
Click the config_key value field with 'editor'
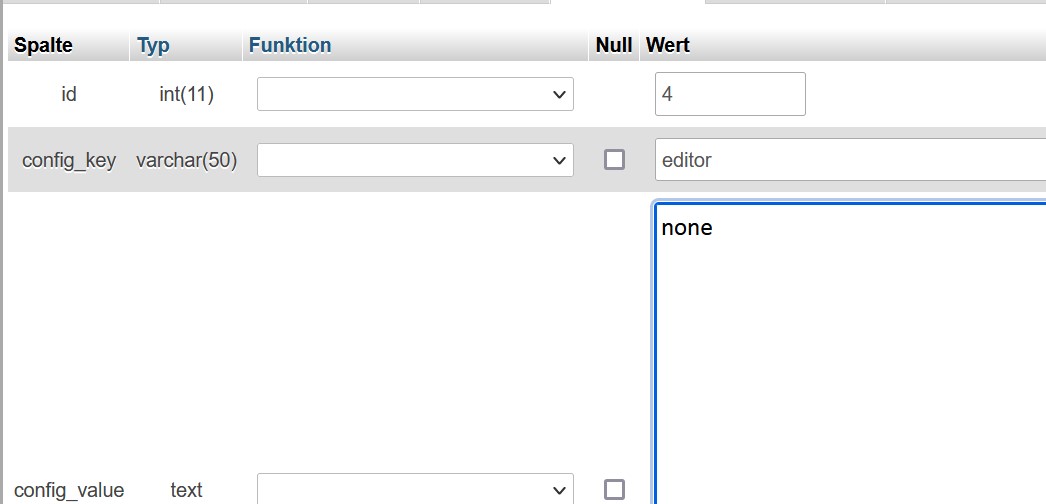(x=850, y=160)
